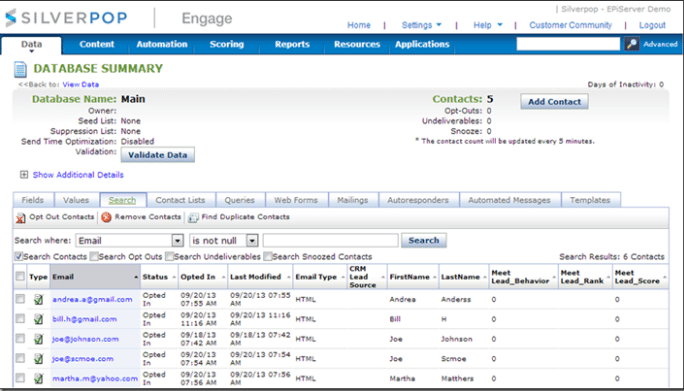The image size is (684, 391).
Task: Sort by the Email column arrow
Action: 136,277
